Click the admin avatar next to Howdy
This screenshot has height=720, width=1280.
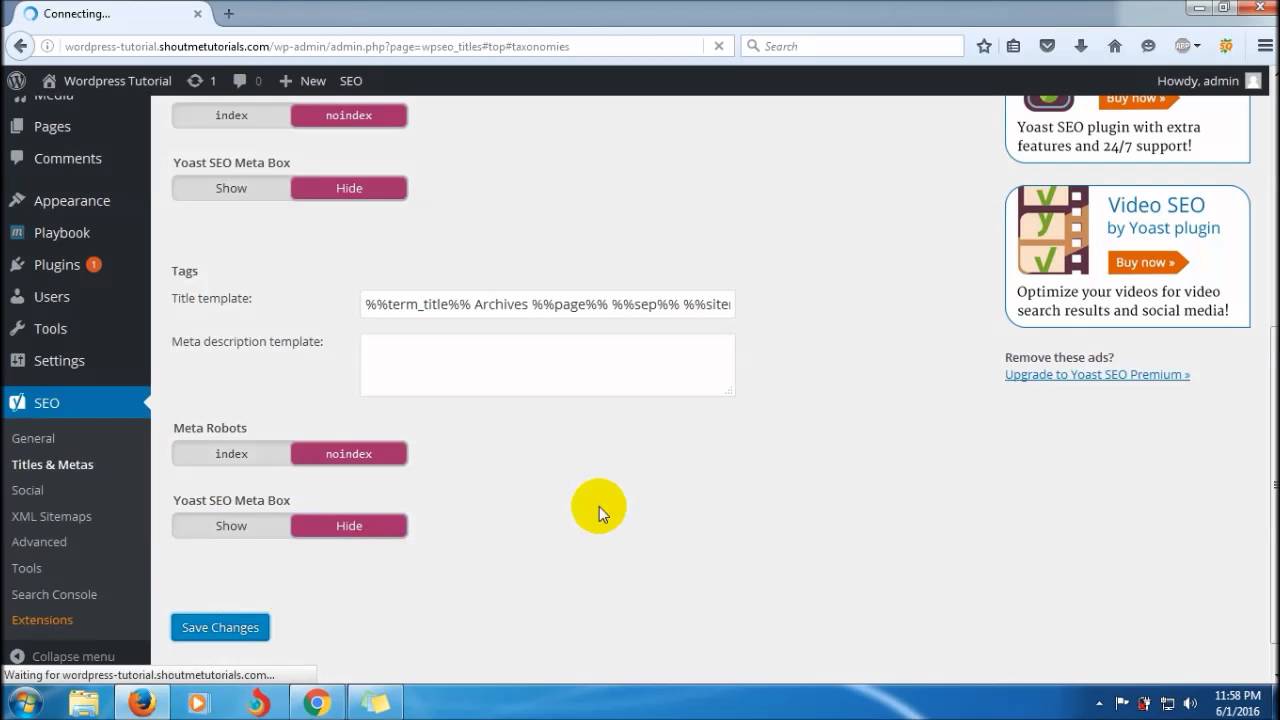(1254, 81)
